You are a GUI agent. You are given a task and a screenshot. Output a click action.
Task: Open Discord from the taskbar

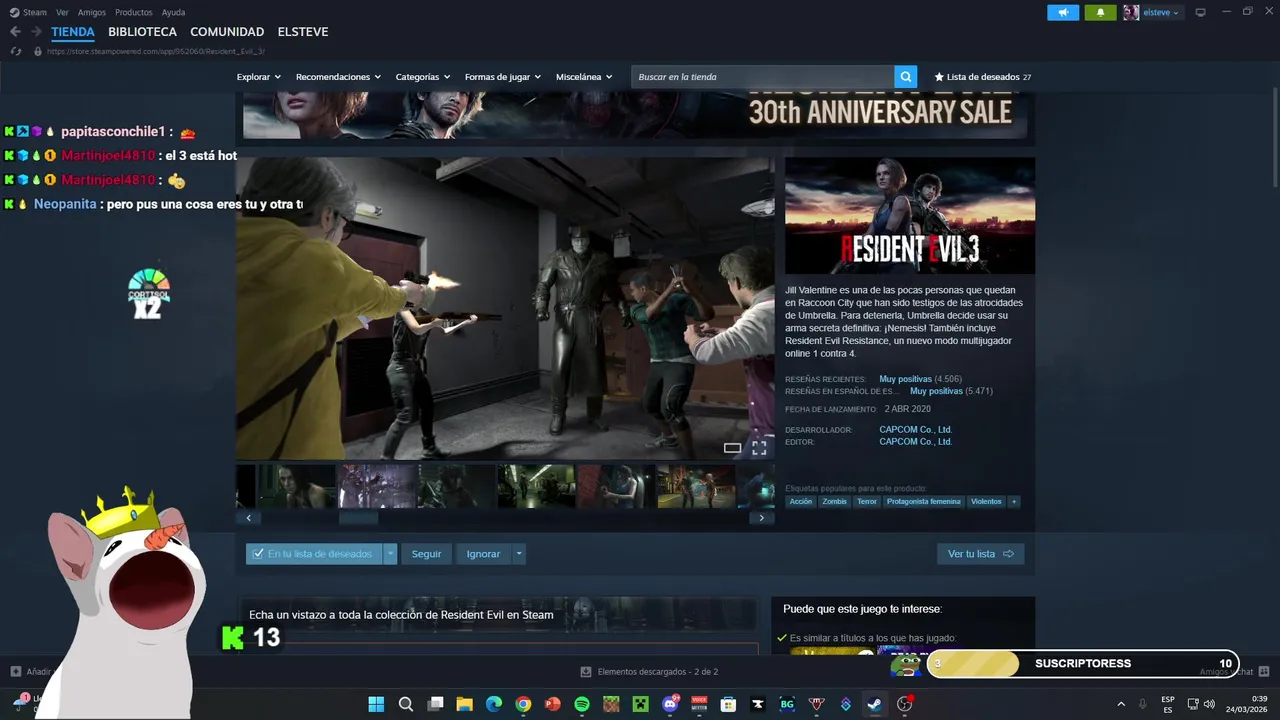(x=670, y=704)
